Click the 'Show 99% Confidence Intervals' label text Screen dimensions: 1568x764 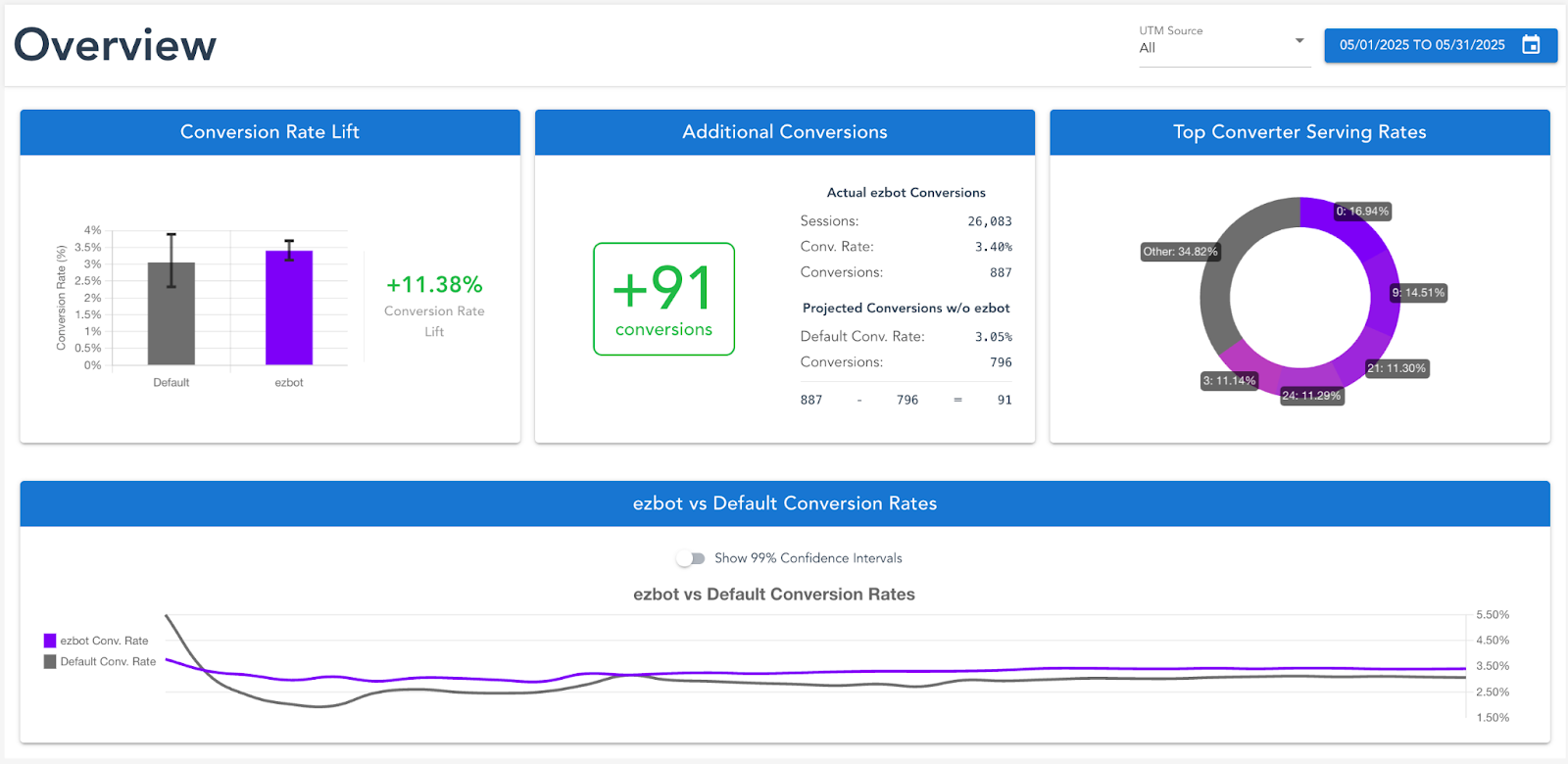pyautogui.click(x=808, y=558)
